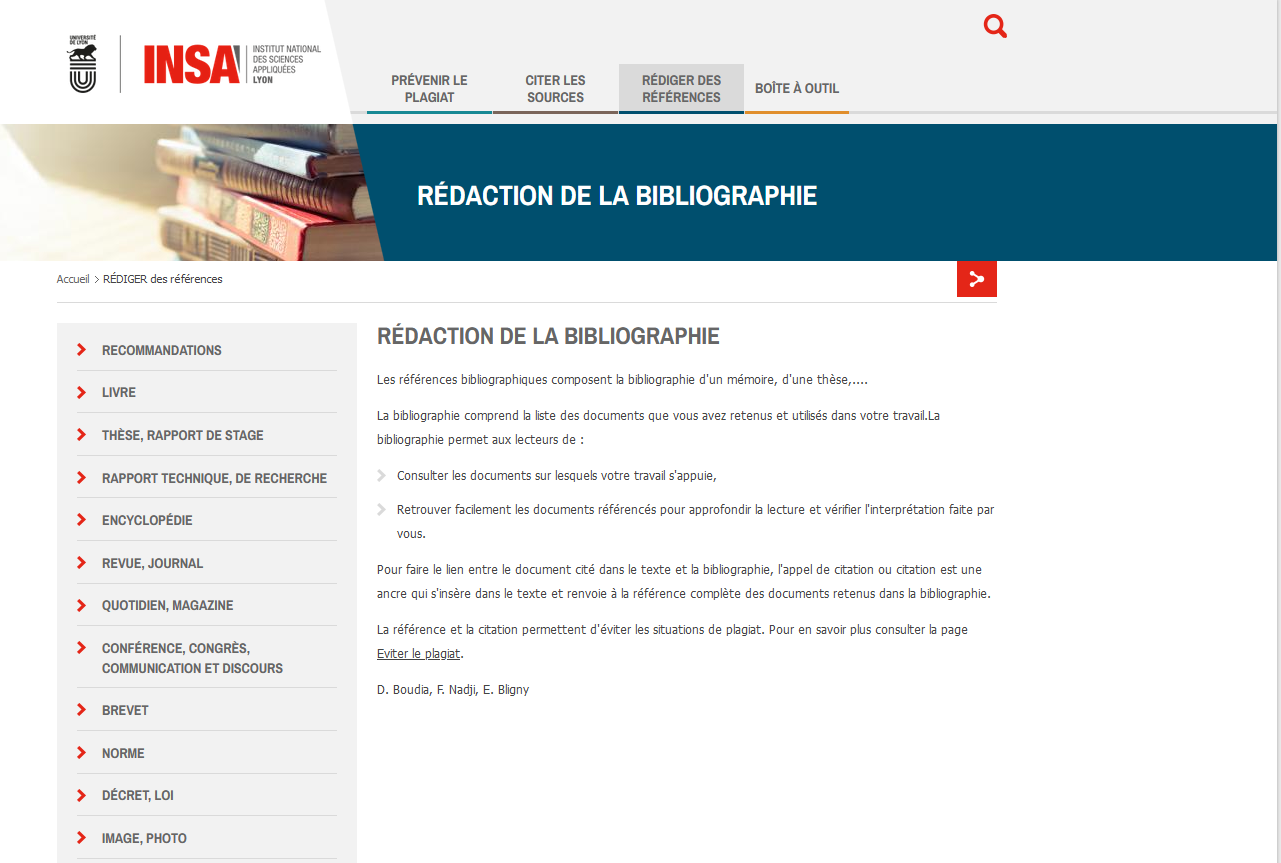1281x863 pixels.
Task: Click the bullet Retrouver facilement les documents
Action: pos(695,521)
